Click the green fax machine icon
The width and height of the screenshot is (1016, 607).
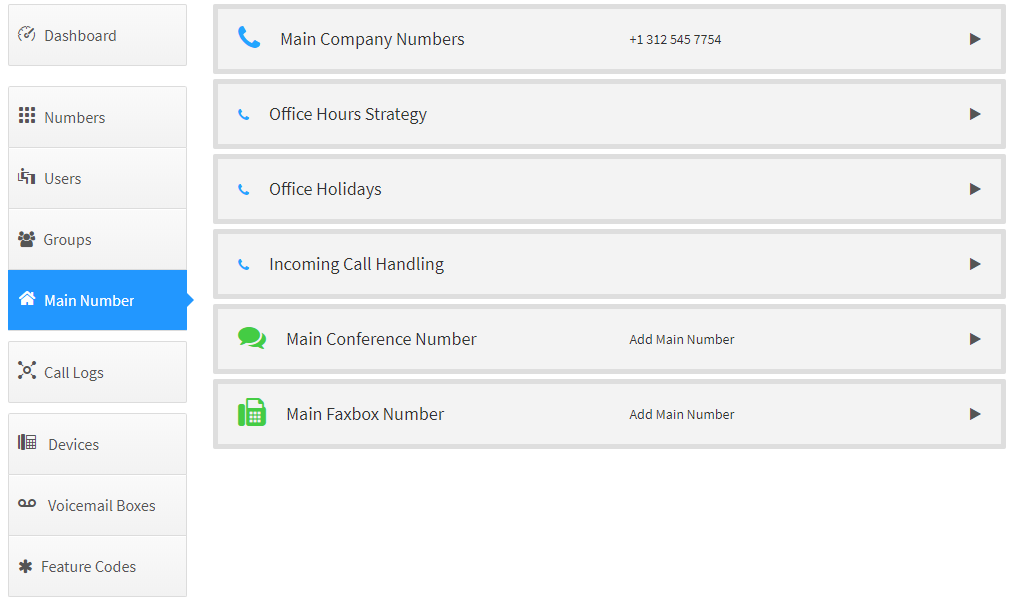pyautogui.click(x=252, y=413)
